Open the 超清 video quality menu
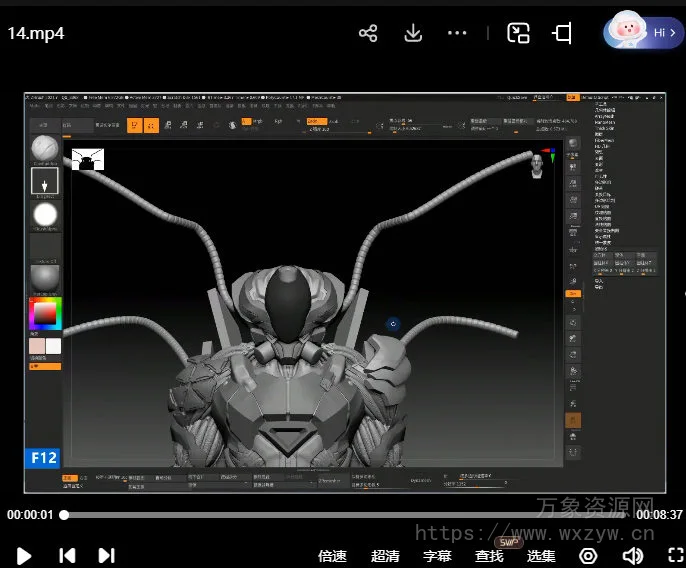 [385, 556]
